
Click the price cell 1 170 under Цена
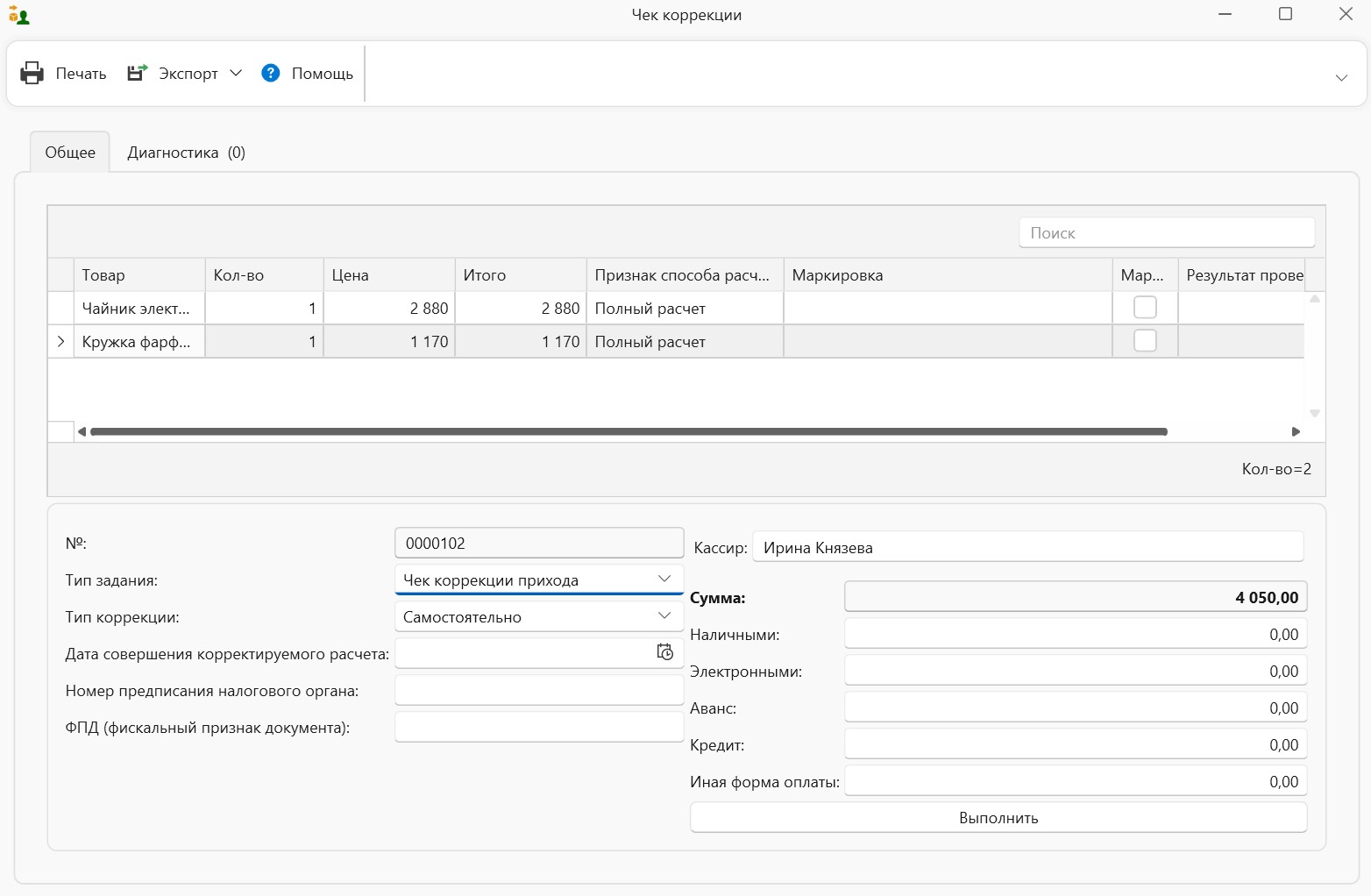(389, 341)
